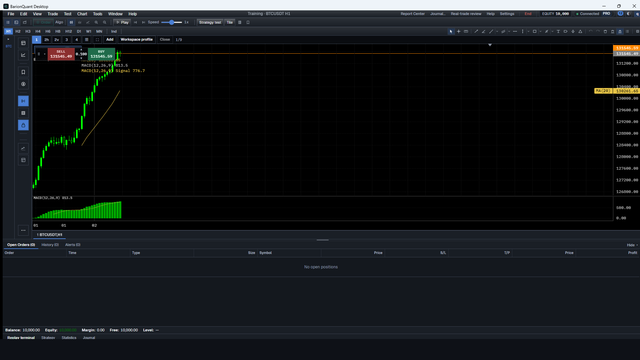The image size is (640, 360).
Task: Click the chart line sidebar icon
Action: tap(23, 55)
